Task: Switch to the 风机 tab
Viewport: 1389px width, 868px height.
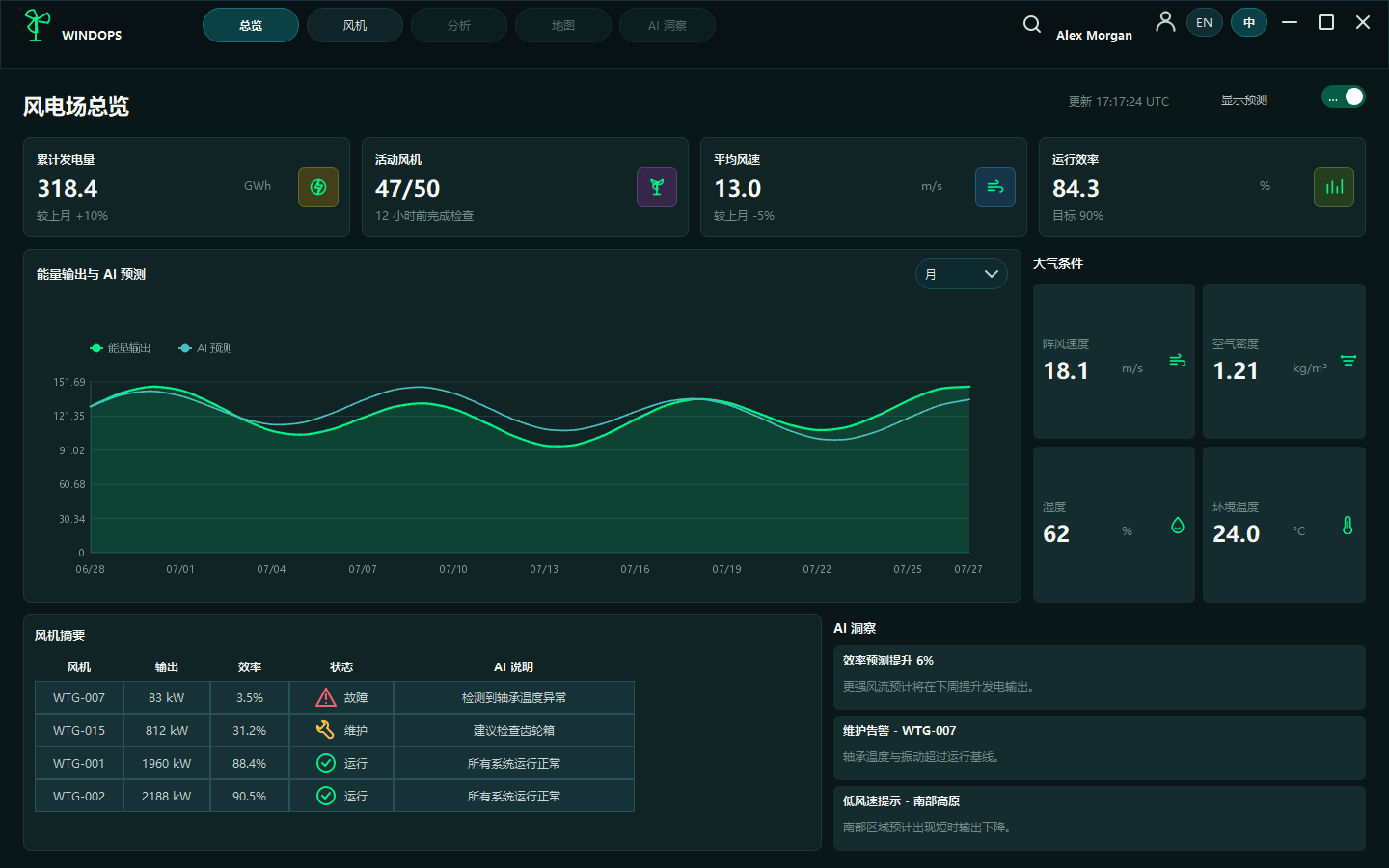Action: [x=355, y=25]
